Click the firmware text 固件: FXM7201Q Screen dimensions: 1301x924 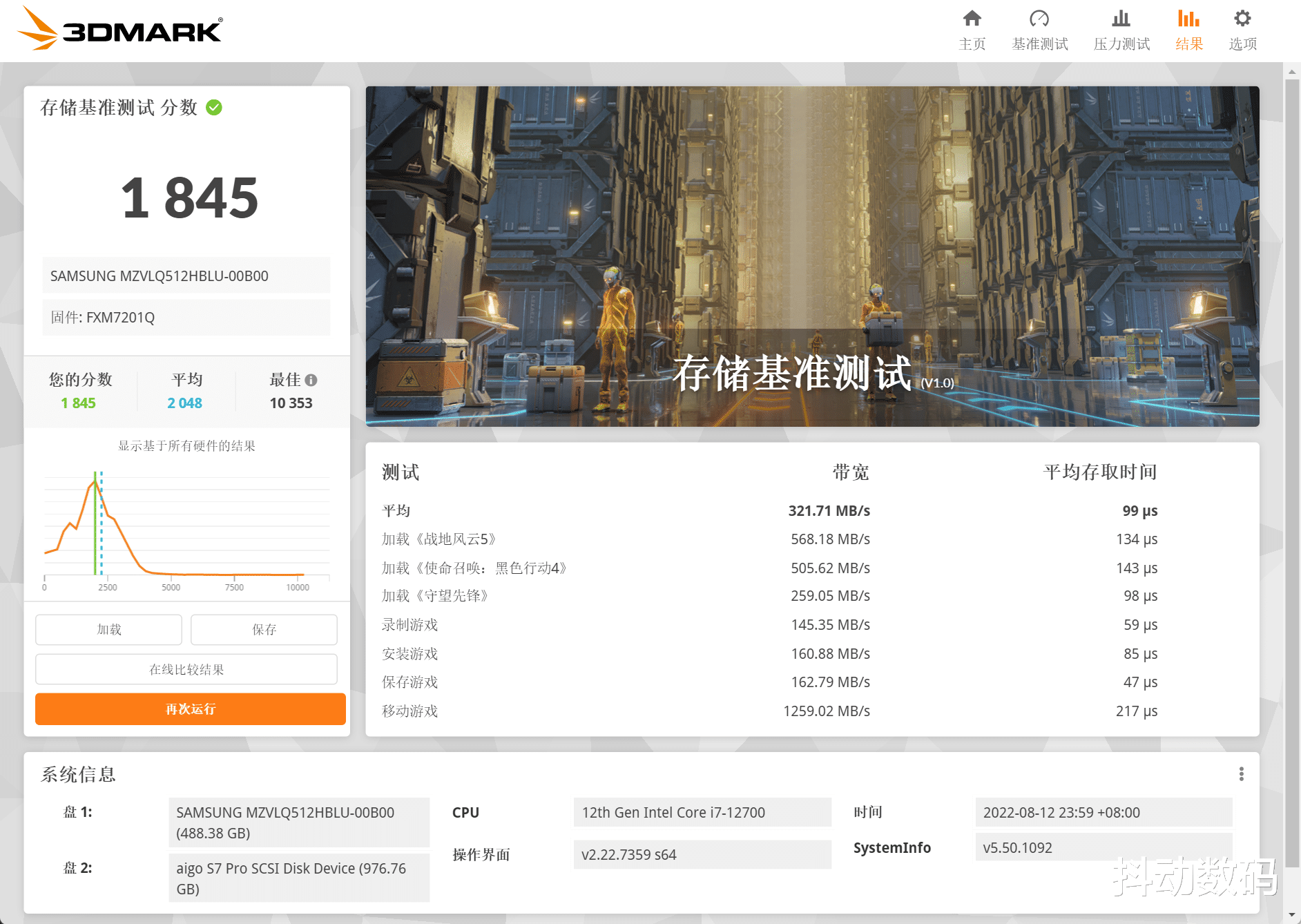pyautogui.click(x=102, y=318)
